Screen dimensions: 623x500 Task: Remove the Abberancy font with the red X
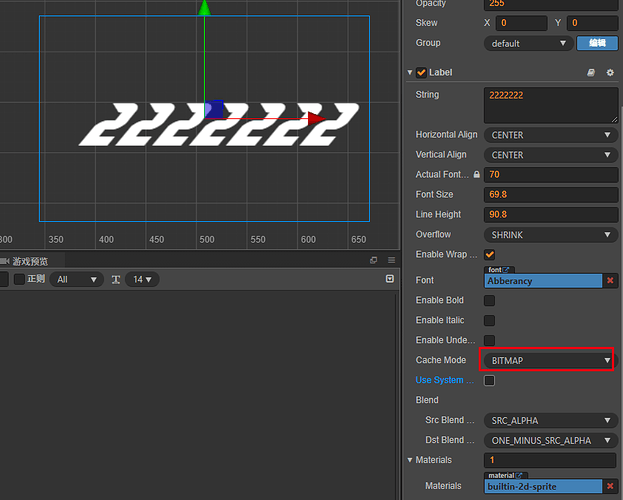610,281
